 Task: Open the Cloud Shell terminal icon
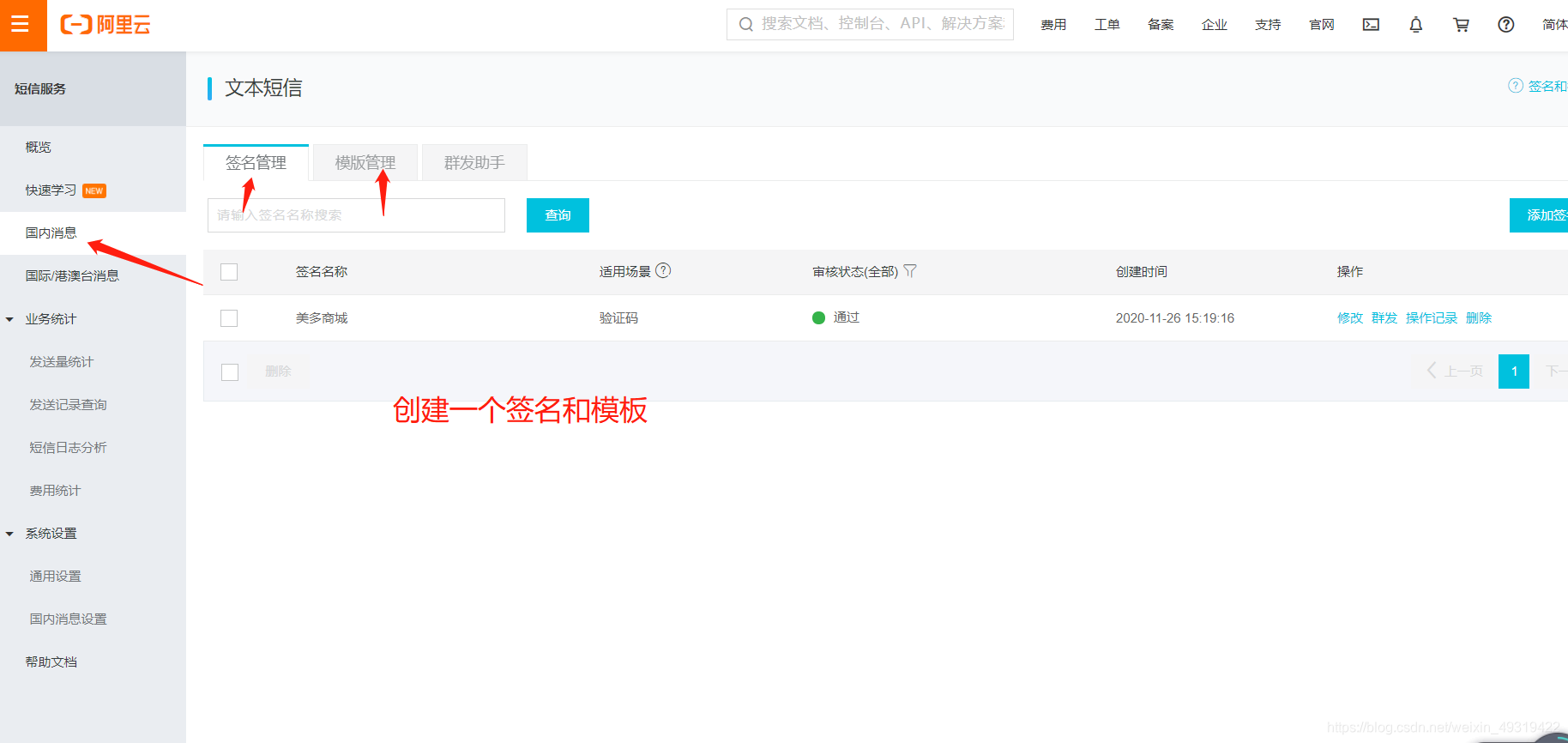tap(1371, 25)
